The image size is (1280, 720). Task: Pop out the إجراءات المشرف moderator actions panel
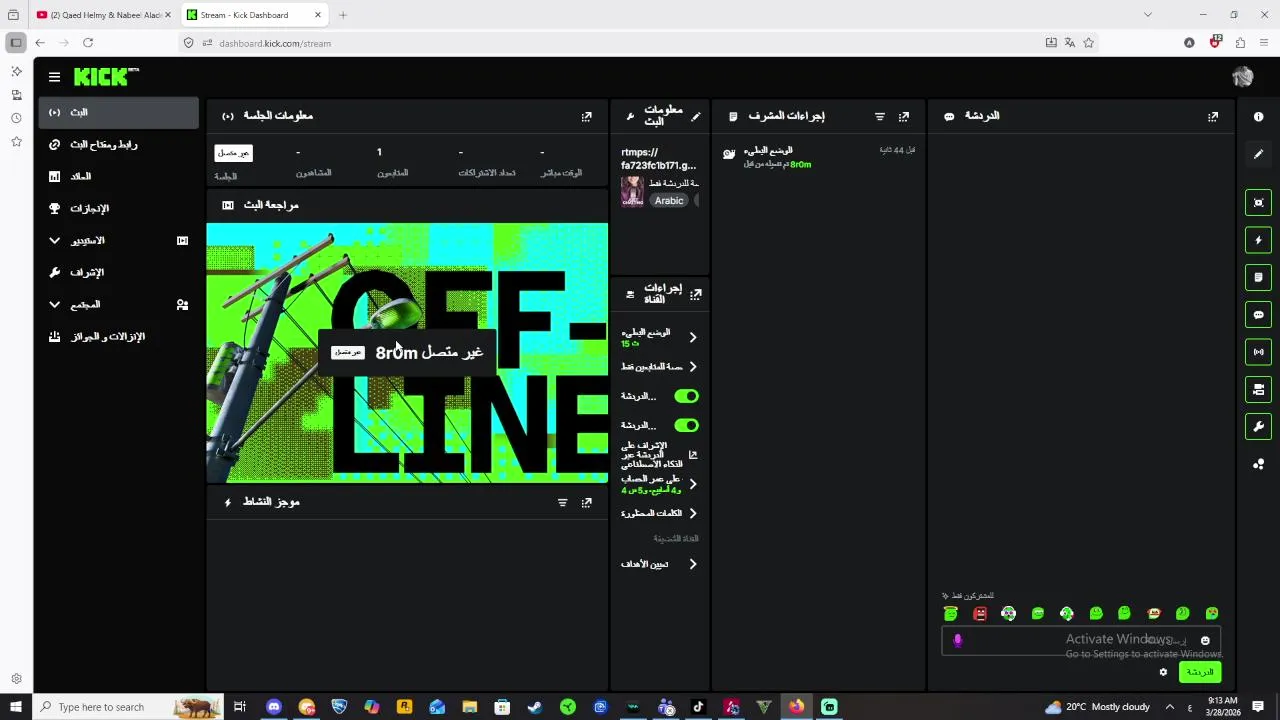click(904, 116)
